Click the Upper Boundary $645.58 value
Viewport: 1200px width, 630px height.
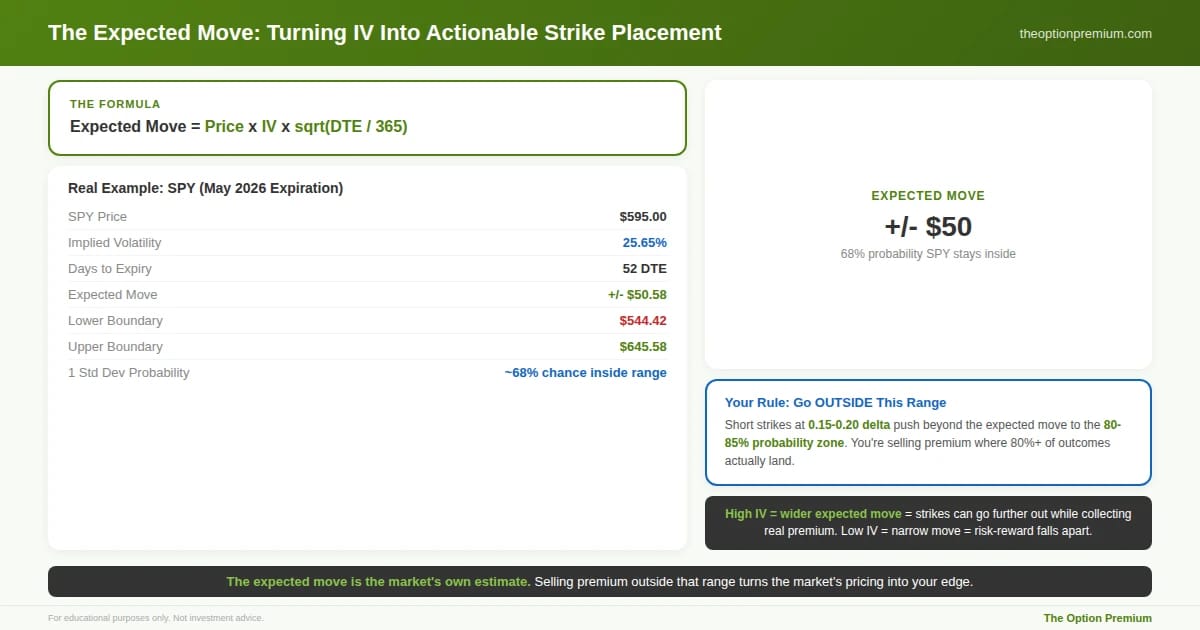(642, 346)
